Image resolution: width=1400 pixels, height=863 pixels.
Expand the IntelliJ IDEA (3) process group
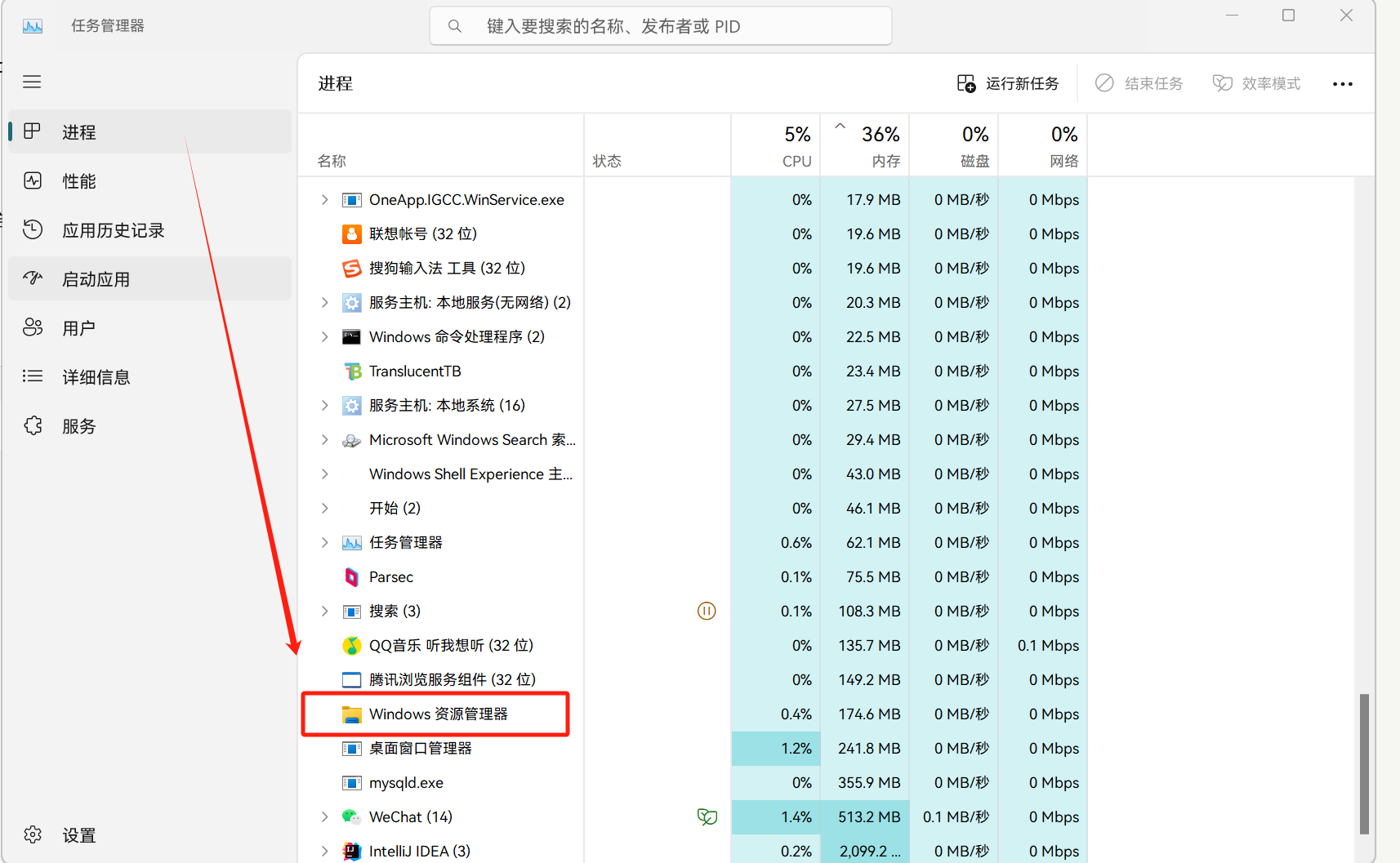click(325, 851)
